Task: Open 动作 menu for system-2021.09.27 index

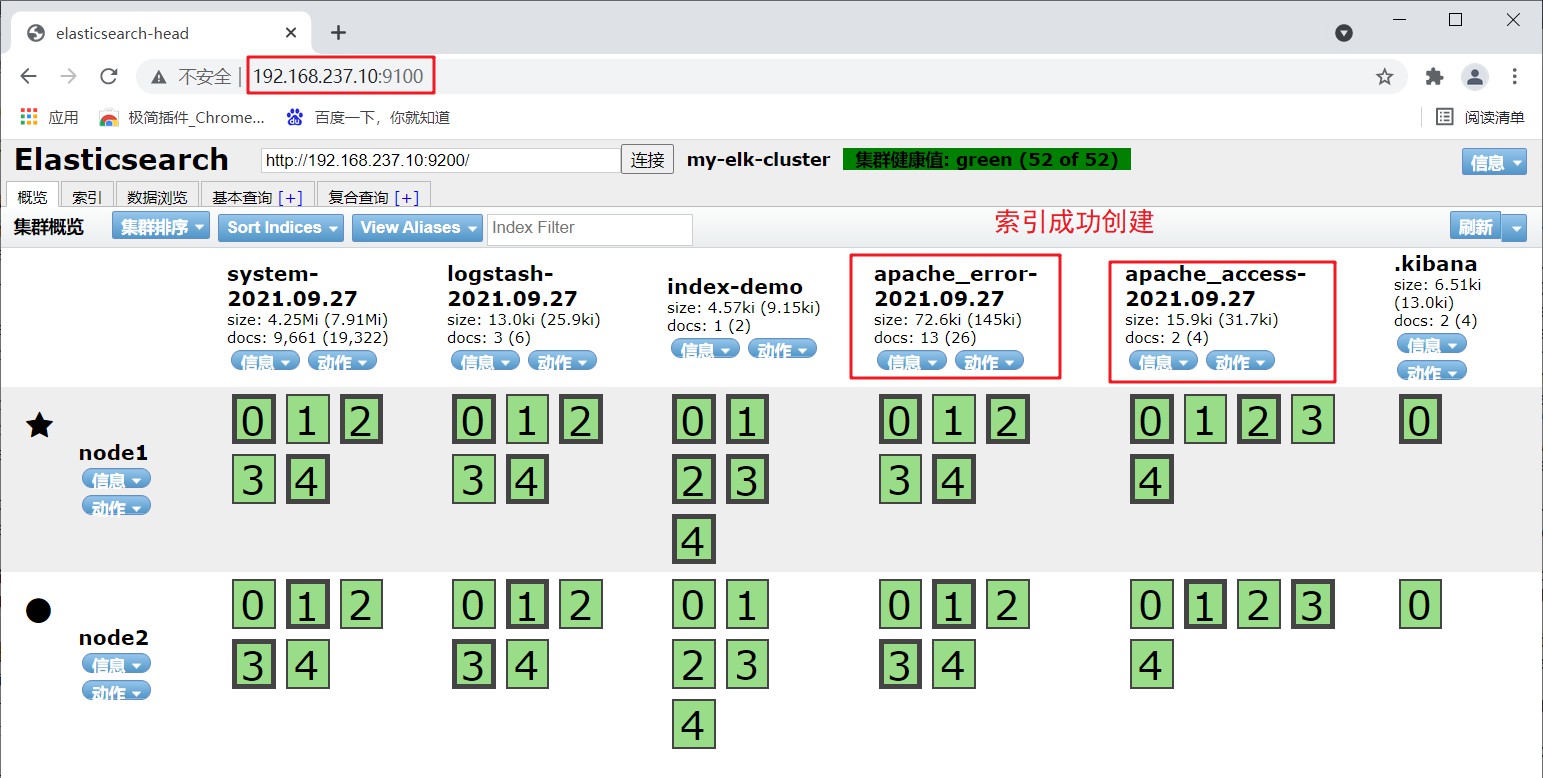Action: point(342,361)
